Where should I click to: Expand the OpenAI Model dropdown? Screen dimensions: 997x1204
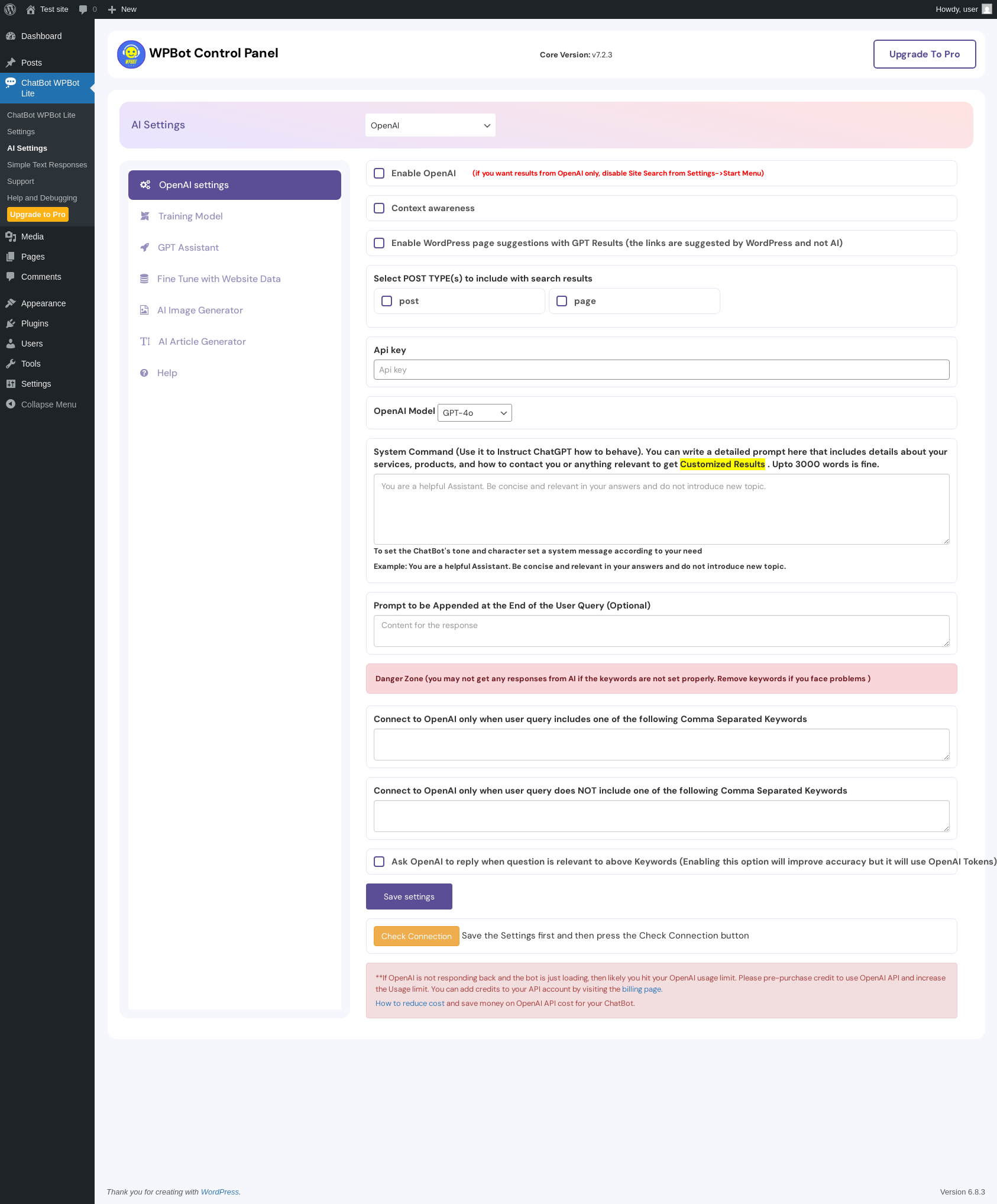pyautogui.click(x=474, y=413)
